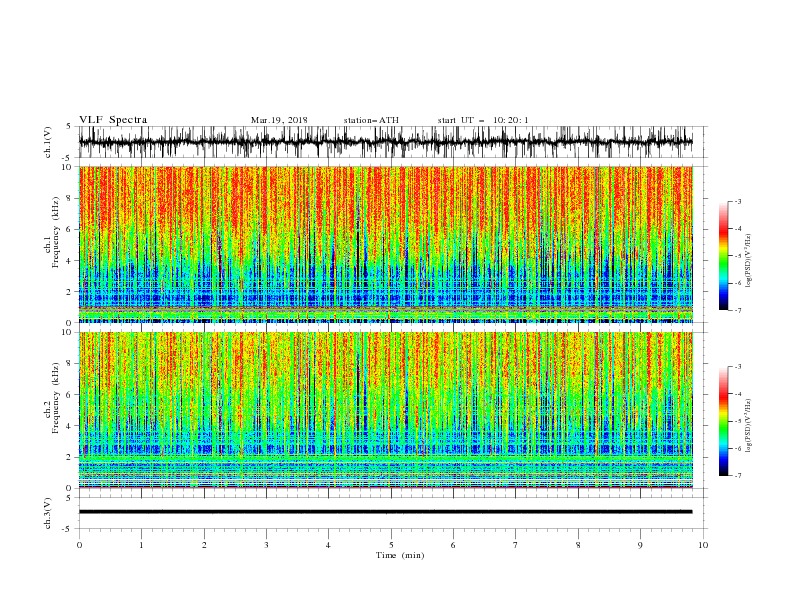This screenshot has height=612, width=792.
Task: Click the flat ch.3 voltage trace
Action: (x=385, y=512)
